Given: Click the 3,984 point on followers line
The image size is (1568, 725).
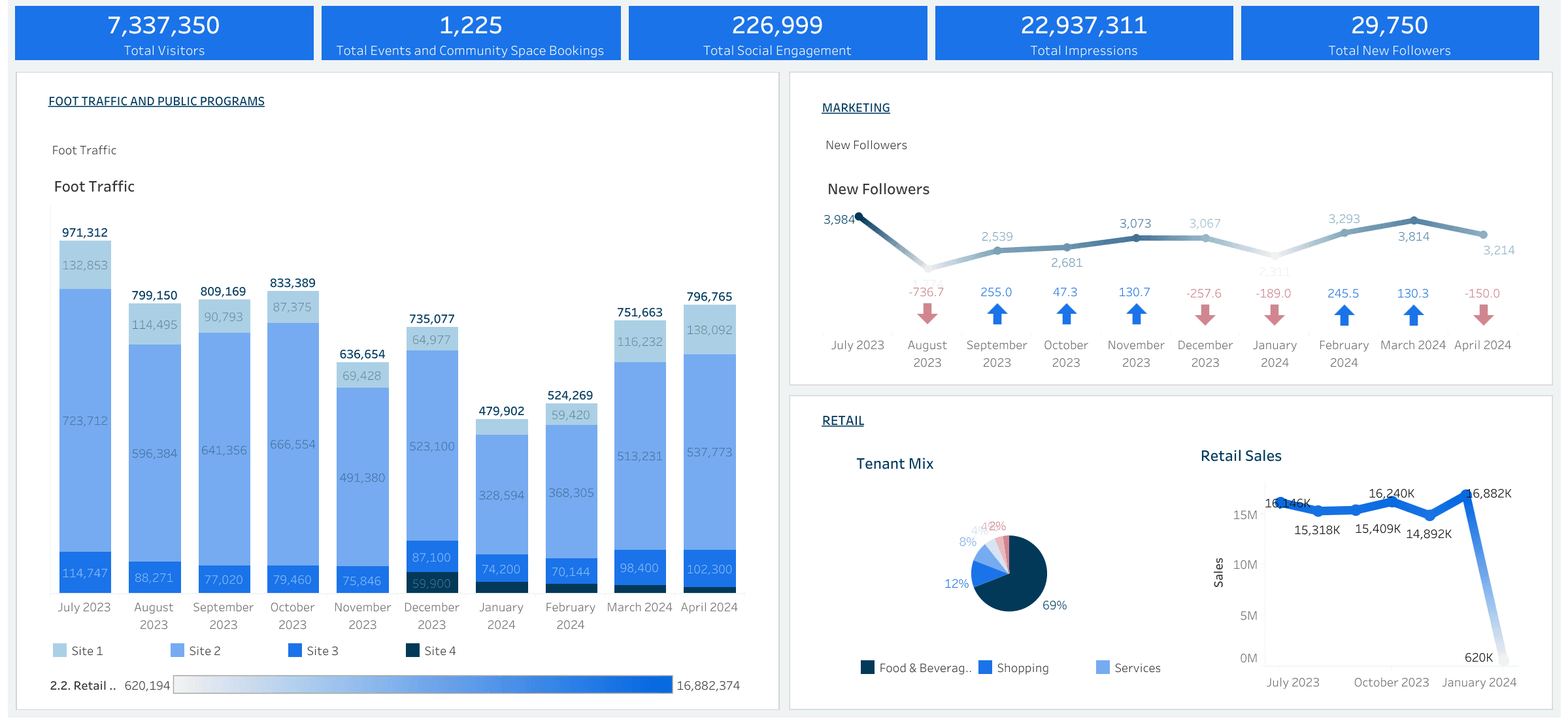Looking at the screenshot, I should coord(859,216).
